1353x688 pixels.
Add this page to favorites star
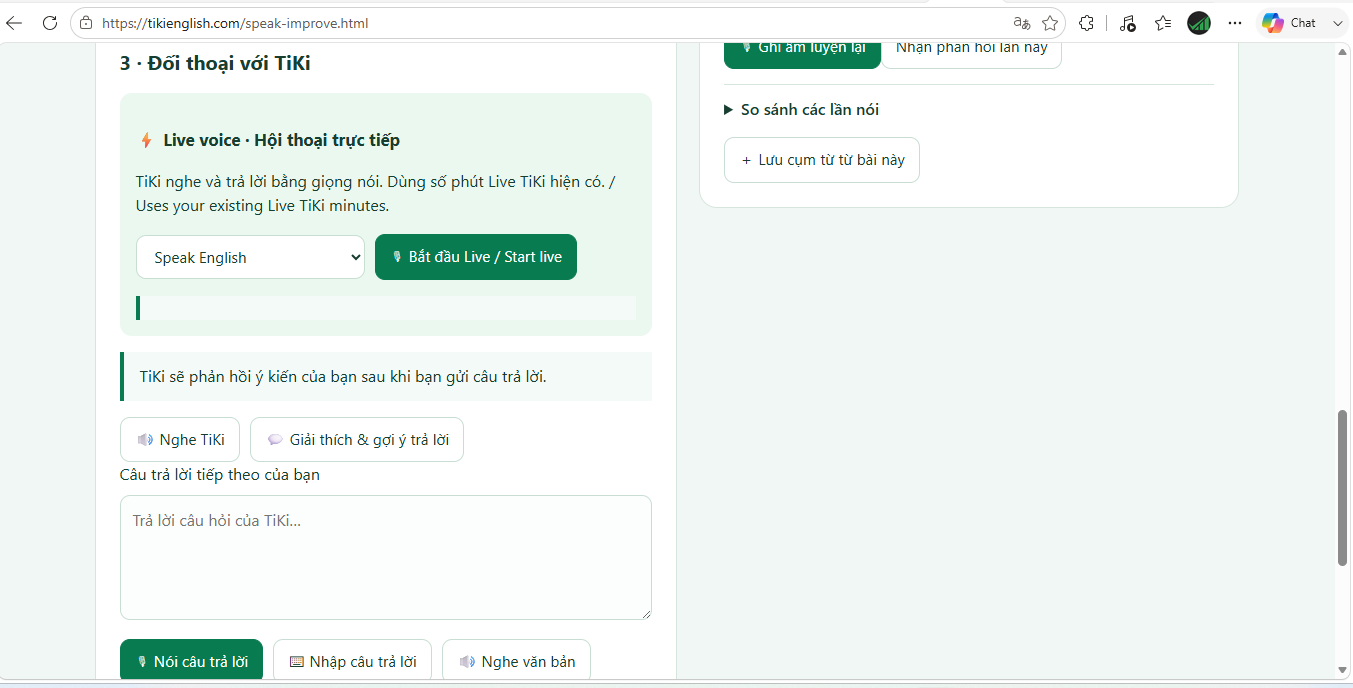point(1050,23)
